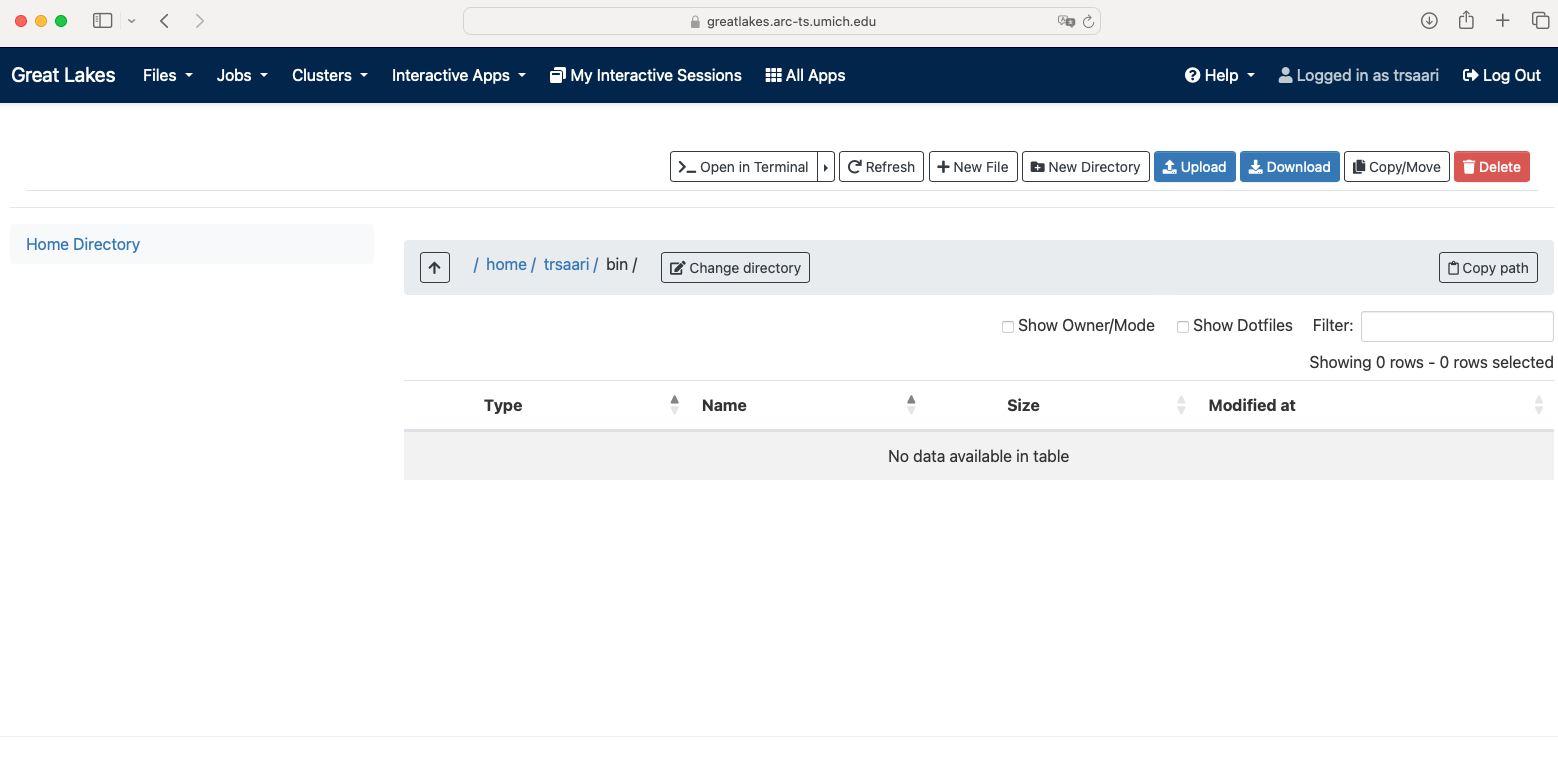Screen dimensions: 1558x759
Task: Open the Open in Terminal arrow dropdown
Action: point(826,167)
